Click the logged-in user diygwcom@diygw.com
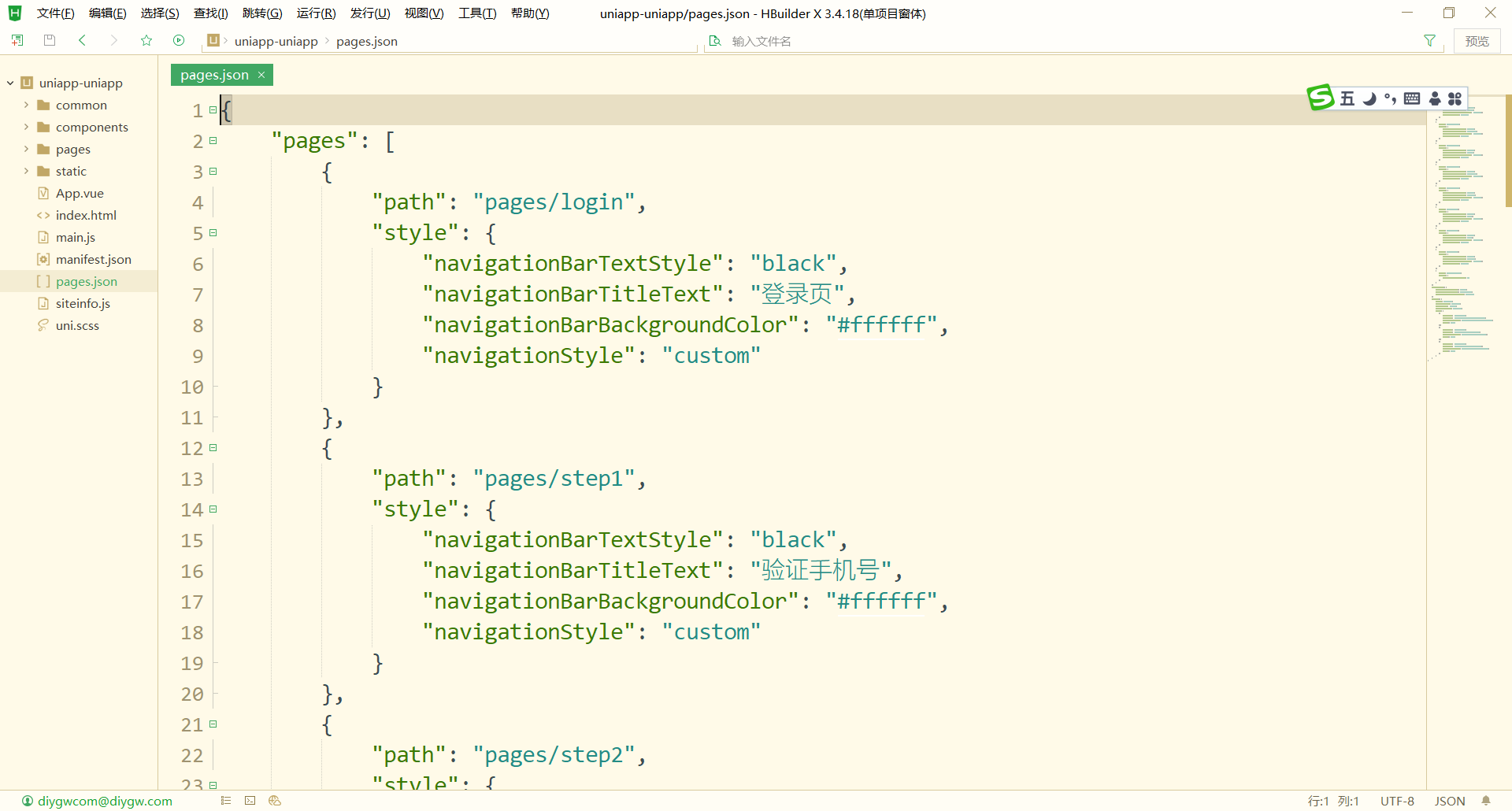The width and height of the screenshot is (1512, 811). (97, 801)
